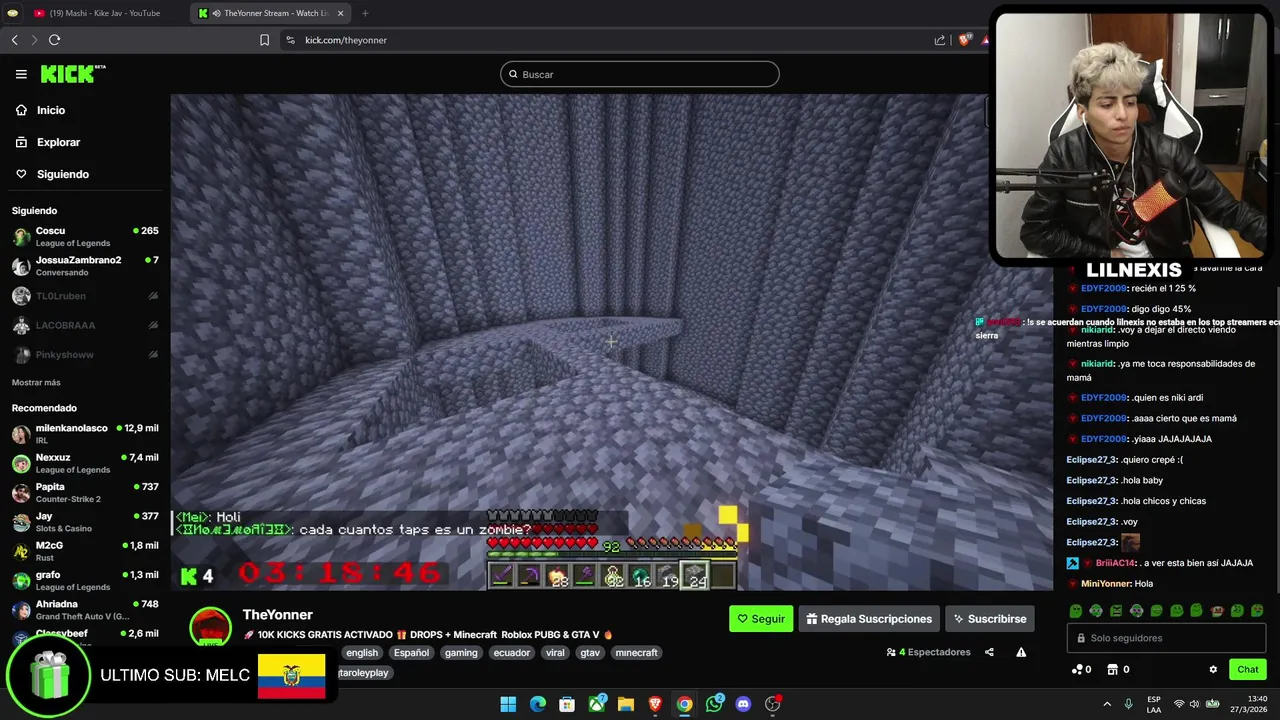Show hidden system tray icons
Viewport: 1280px width, 720px height.
tap(1109, 704)
